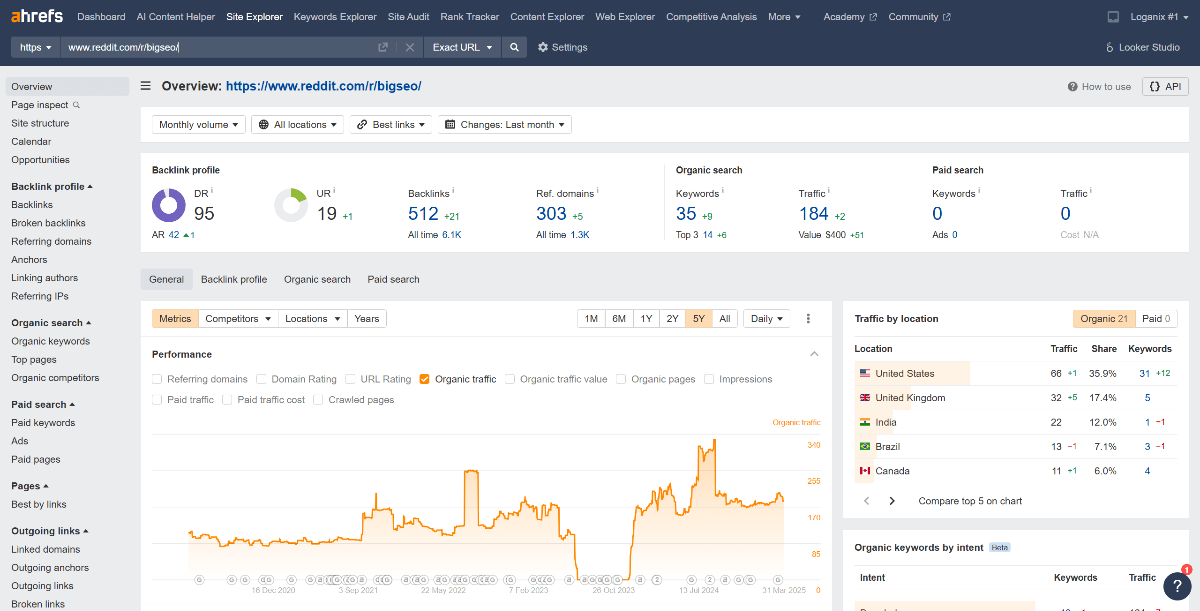The height and width of the screenshot is (611, 1200).
Task: Switch to the Paid search tab
Action: pyautogui.click(x=393, y=279)
